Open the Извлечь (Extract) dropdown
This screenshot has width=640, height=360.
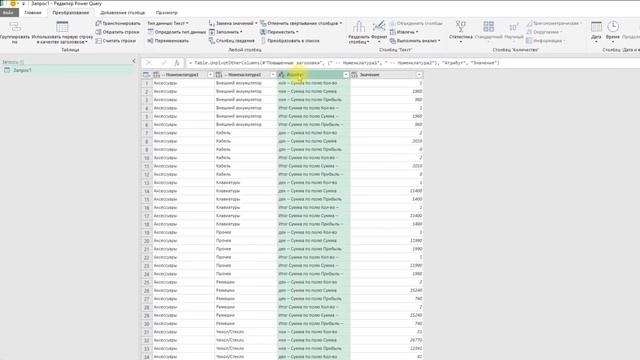(404, 32)
